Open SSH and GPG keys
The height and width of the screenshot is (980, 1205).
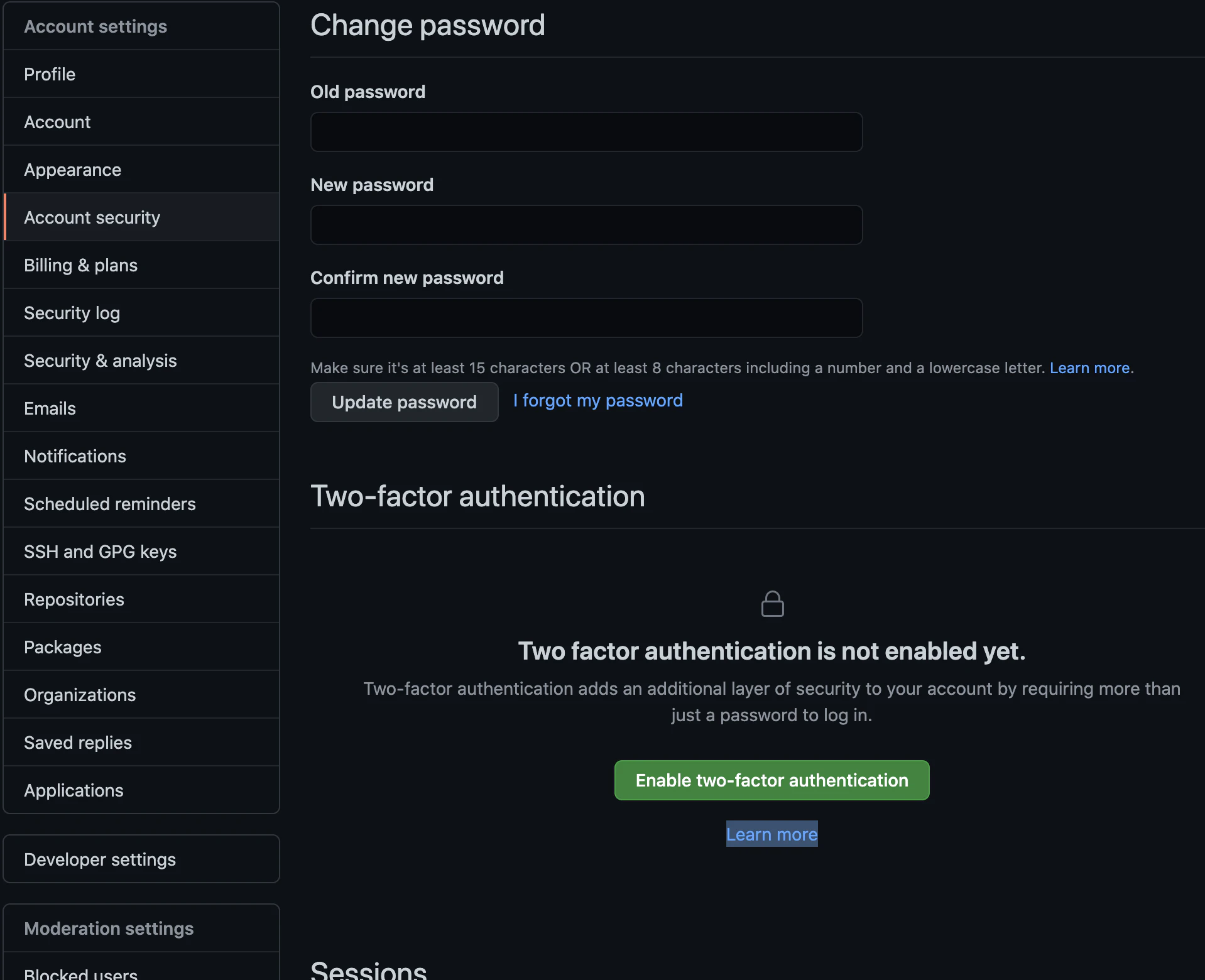[x=141, y=552]
